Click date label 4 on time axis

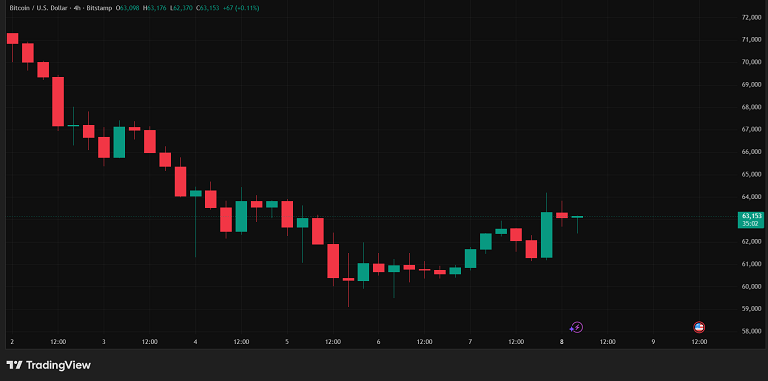click(195, 342)
